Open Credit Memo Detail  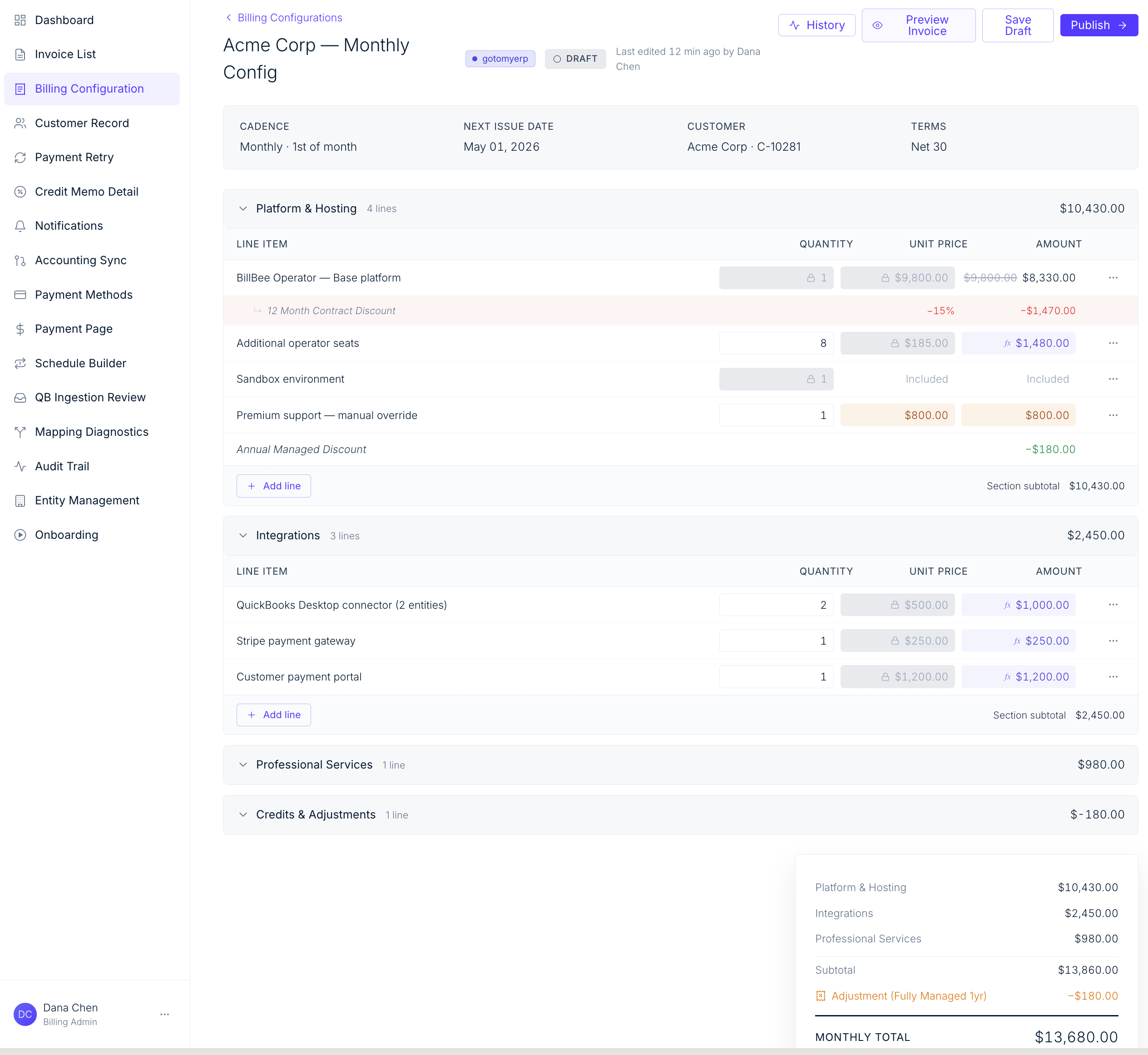(91, 192)
